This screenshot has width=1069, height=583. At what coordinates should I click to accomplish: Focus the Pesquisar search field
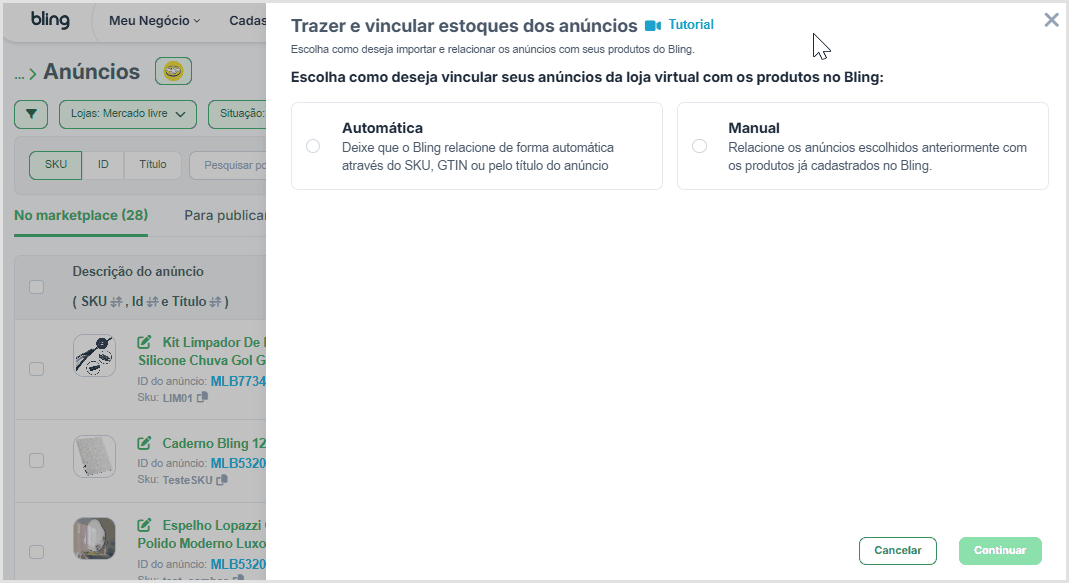(x=228, y=166)
